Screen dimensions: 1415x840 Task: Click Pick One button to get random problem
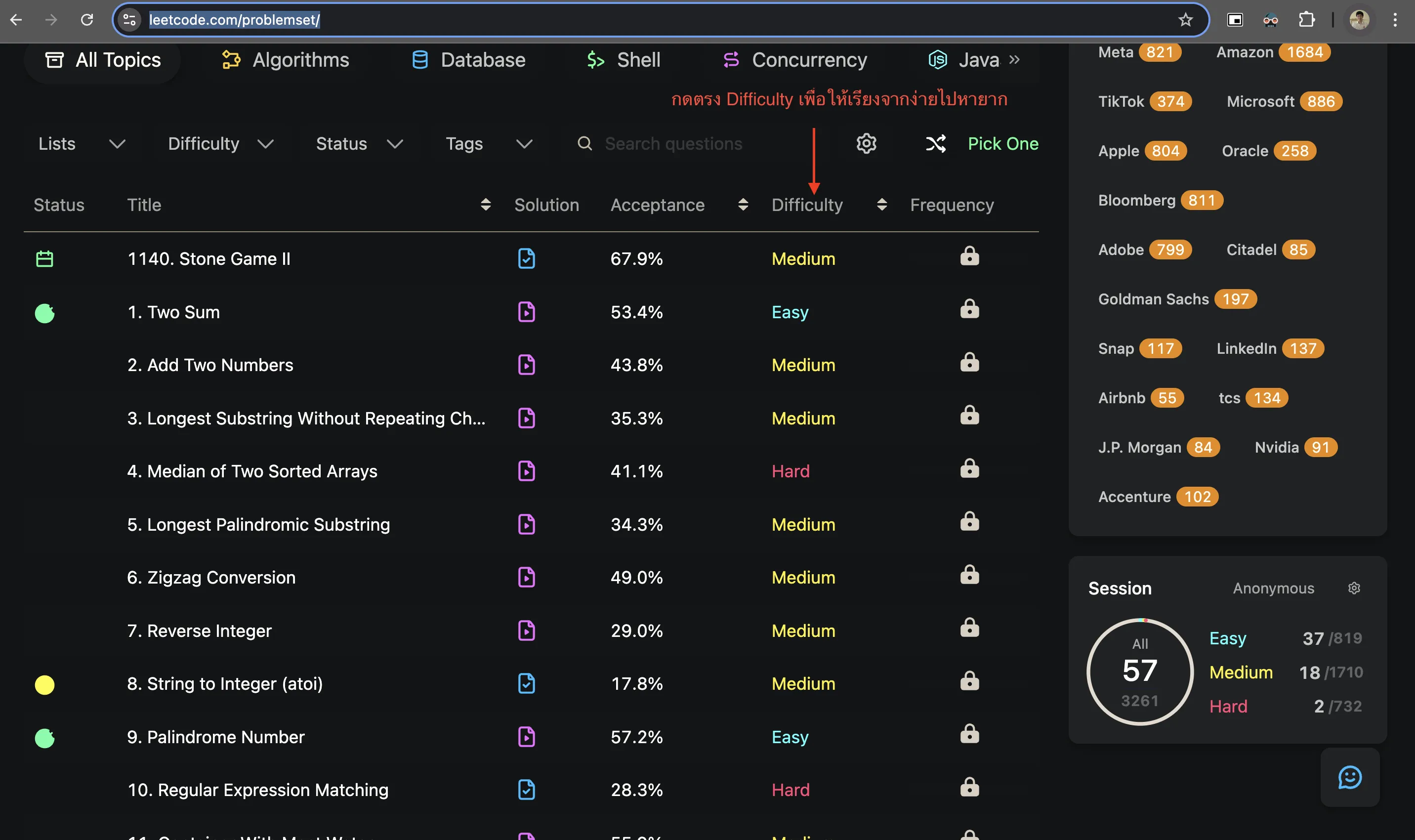[1001, 143]
